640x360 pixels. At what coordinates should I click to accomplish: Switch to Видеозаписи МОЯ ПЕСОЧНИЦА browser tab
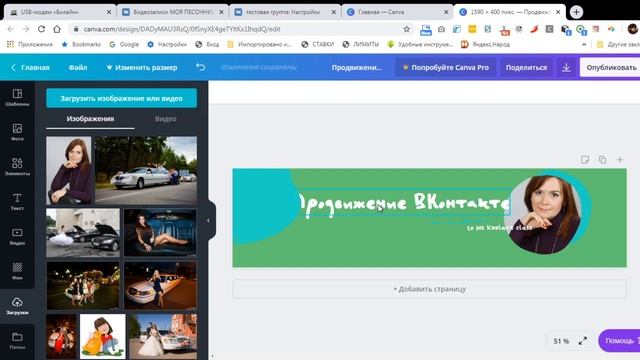point(172,12)
